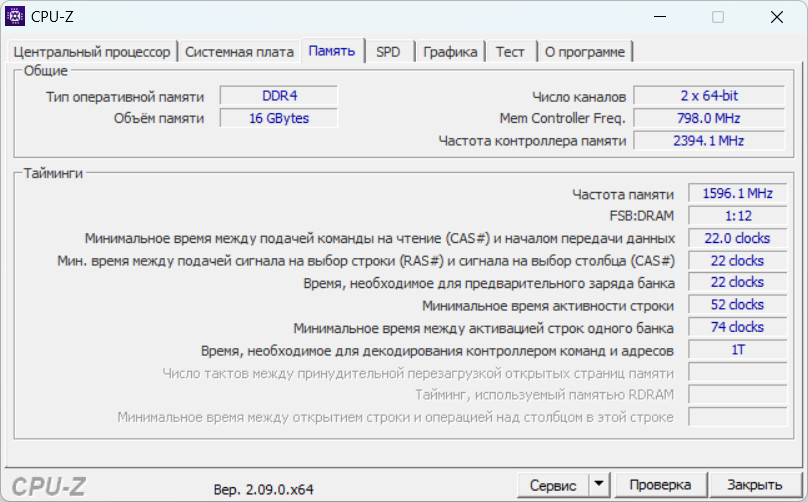This screenshot has width=808, height=502.
Task: Click the empty field beside Тайминг, используемый памятью RDRAM
Action: coord(737,394)
